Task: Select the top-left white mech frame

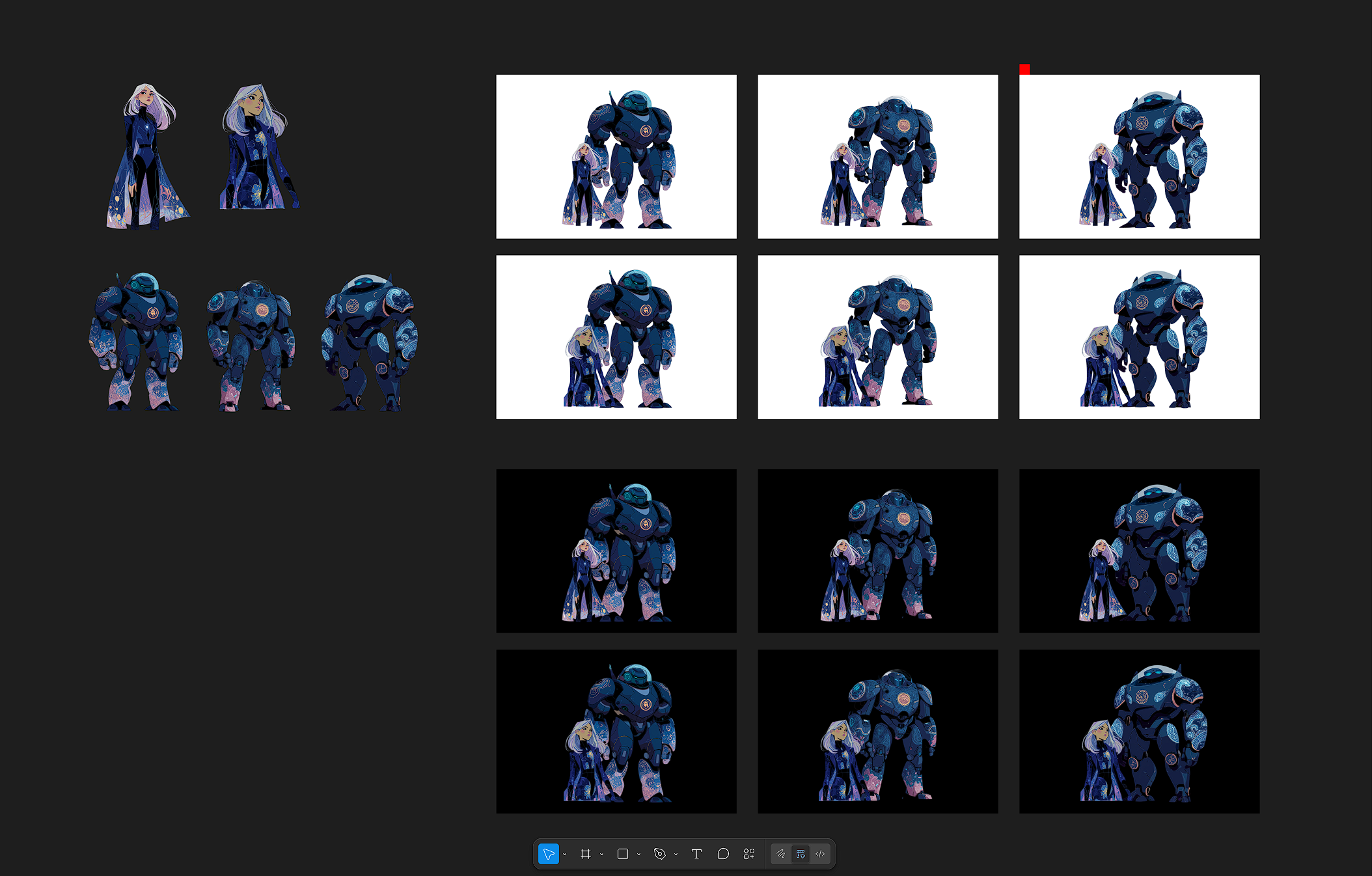Action: click(x=616, y=156)
